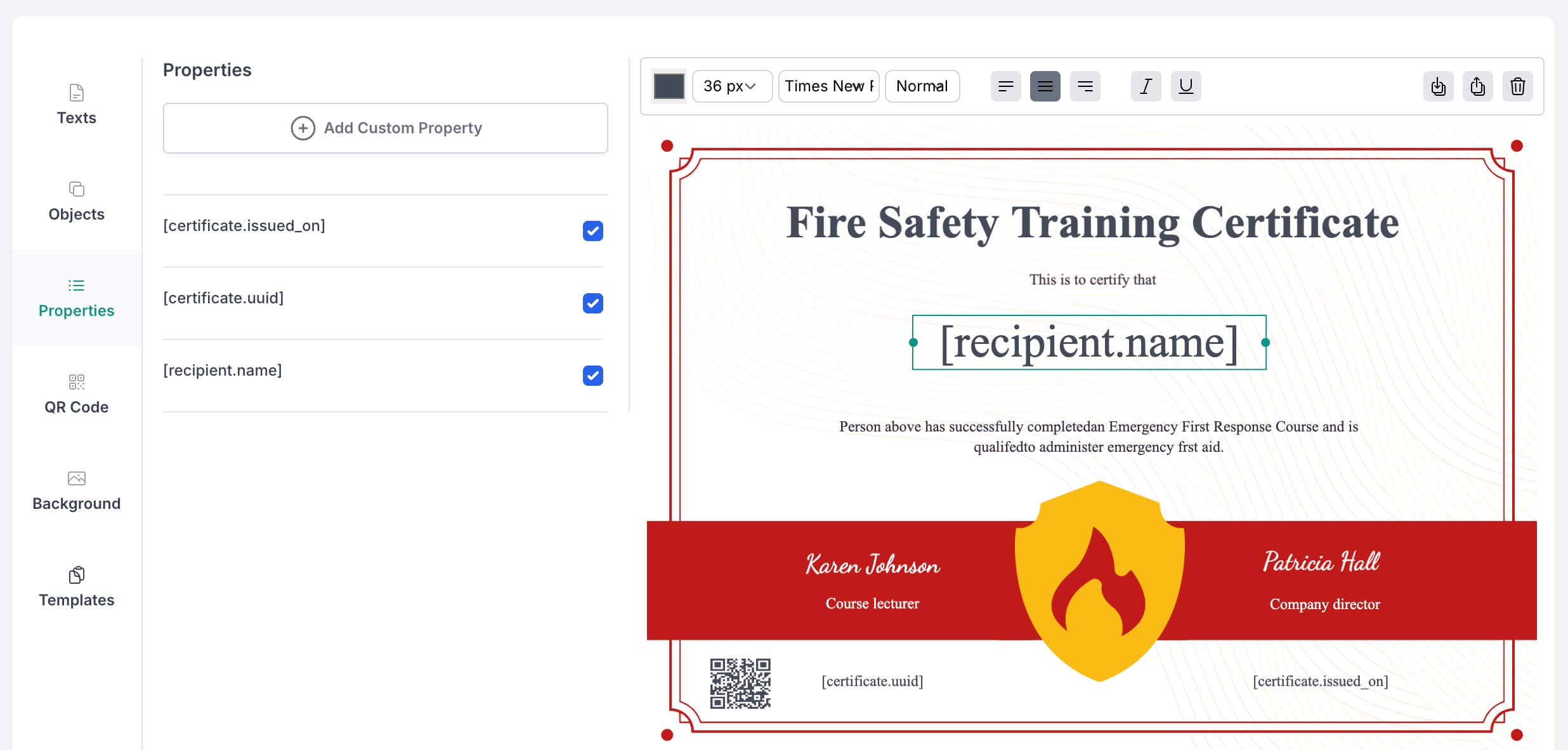Switch to the Texts tab
Image resolution: width=1568 pixels, height=750 pixels.
point(76,105)
